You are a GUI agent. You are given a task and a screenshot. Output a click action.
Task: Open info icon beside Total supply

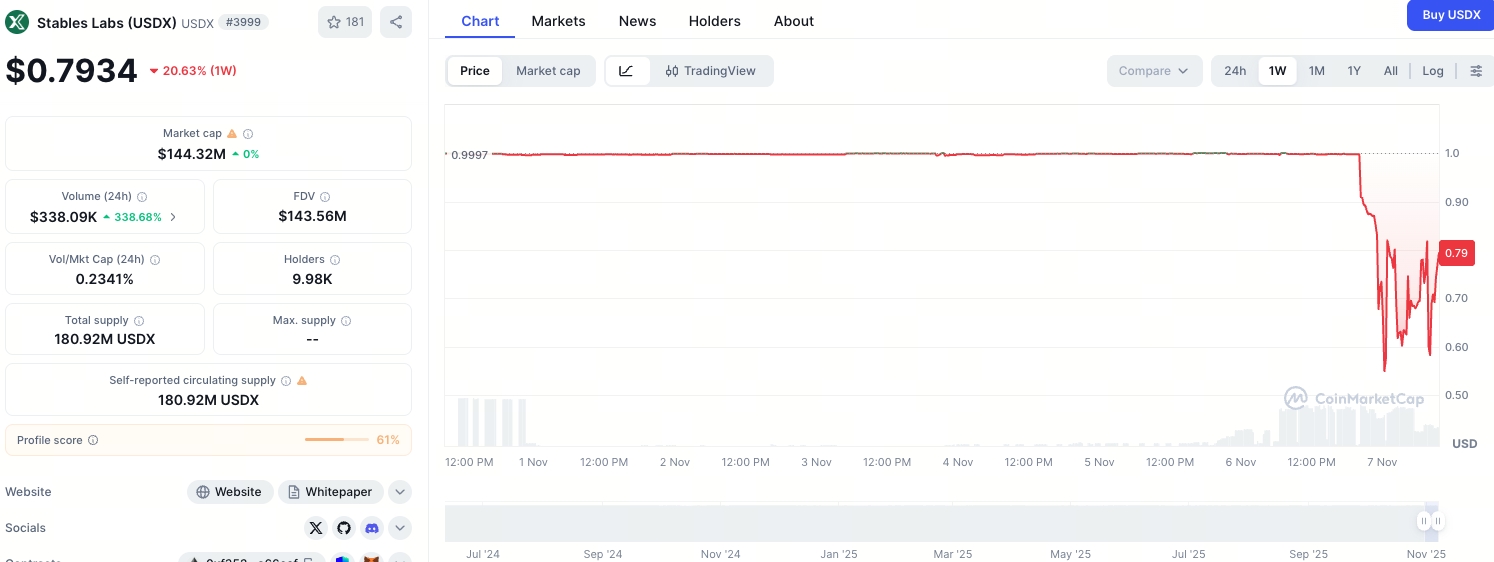pyautogui.click(x=139, y=321)
